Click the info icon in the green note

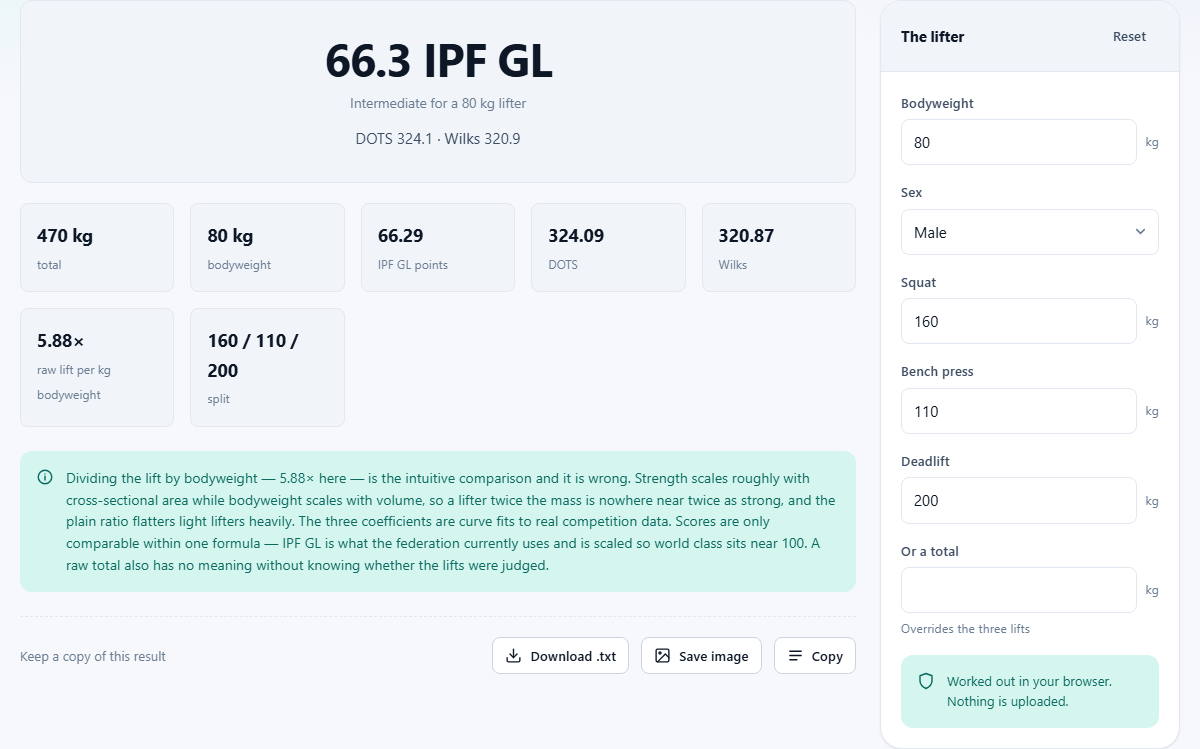point(45,477)
